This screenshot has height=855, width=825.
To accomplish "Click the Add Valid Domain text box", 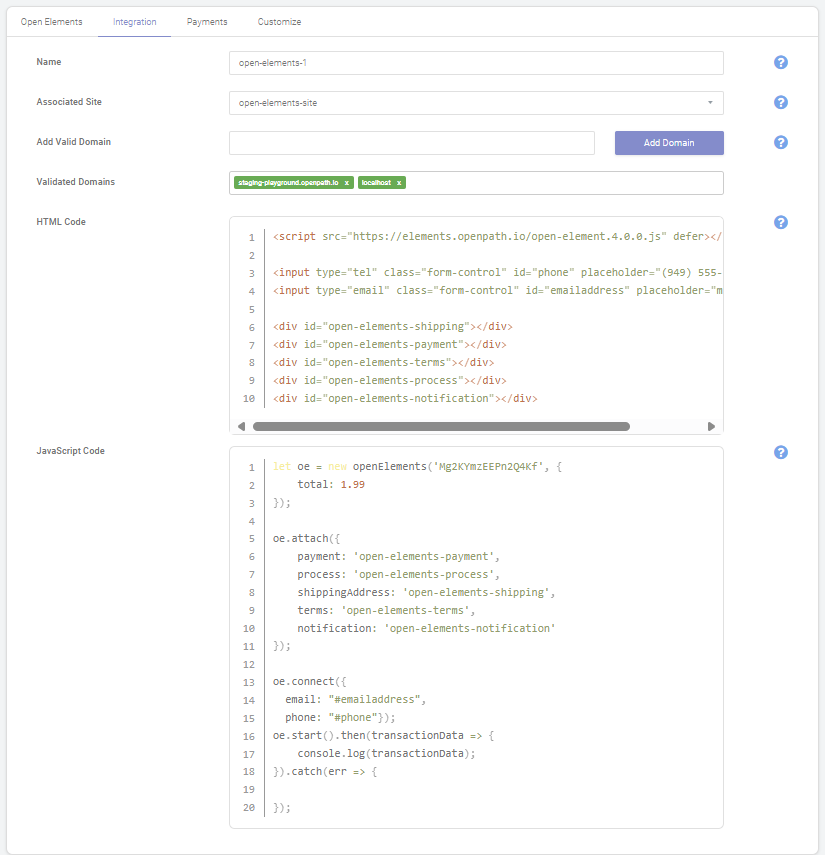I will (x=412, y=143).
